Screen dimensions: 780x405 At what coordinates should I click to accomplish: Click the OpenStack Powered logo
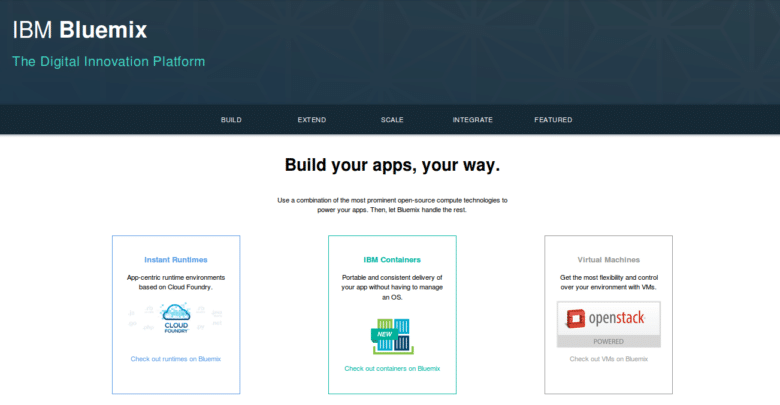(608, 324)
